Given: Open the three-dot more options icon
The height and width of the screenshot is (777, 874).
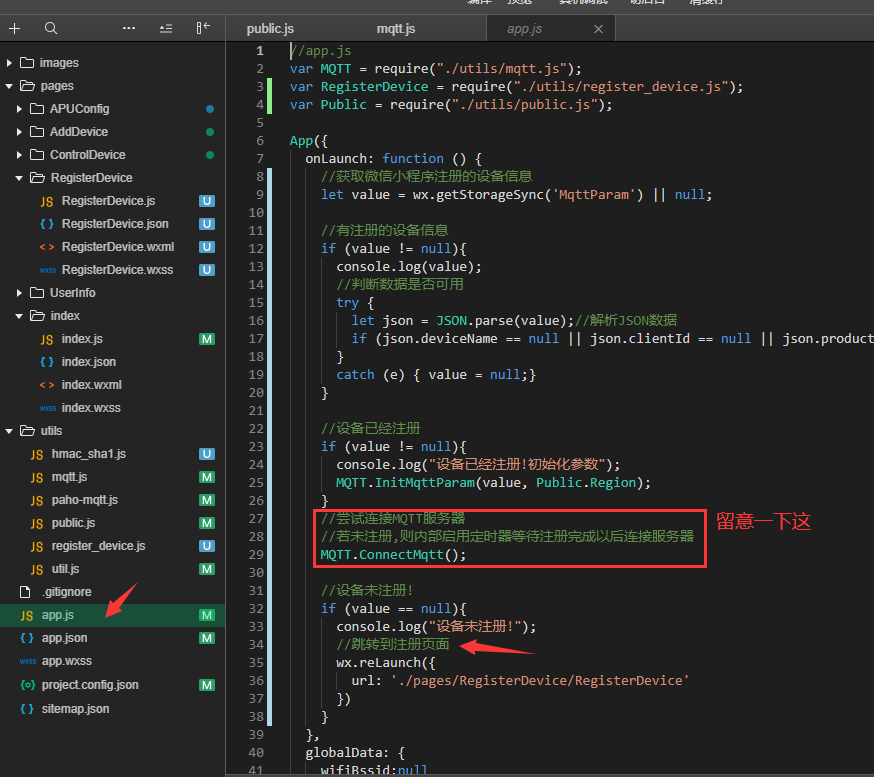Looking at the screenshot, I should coord(129,28).
